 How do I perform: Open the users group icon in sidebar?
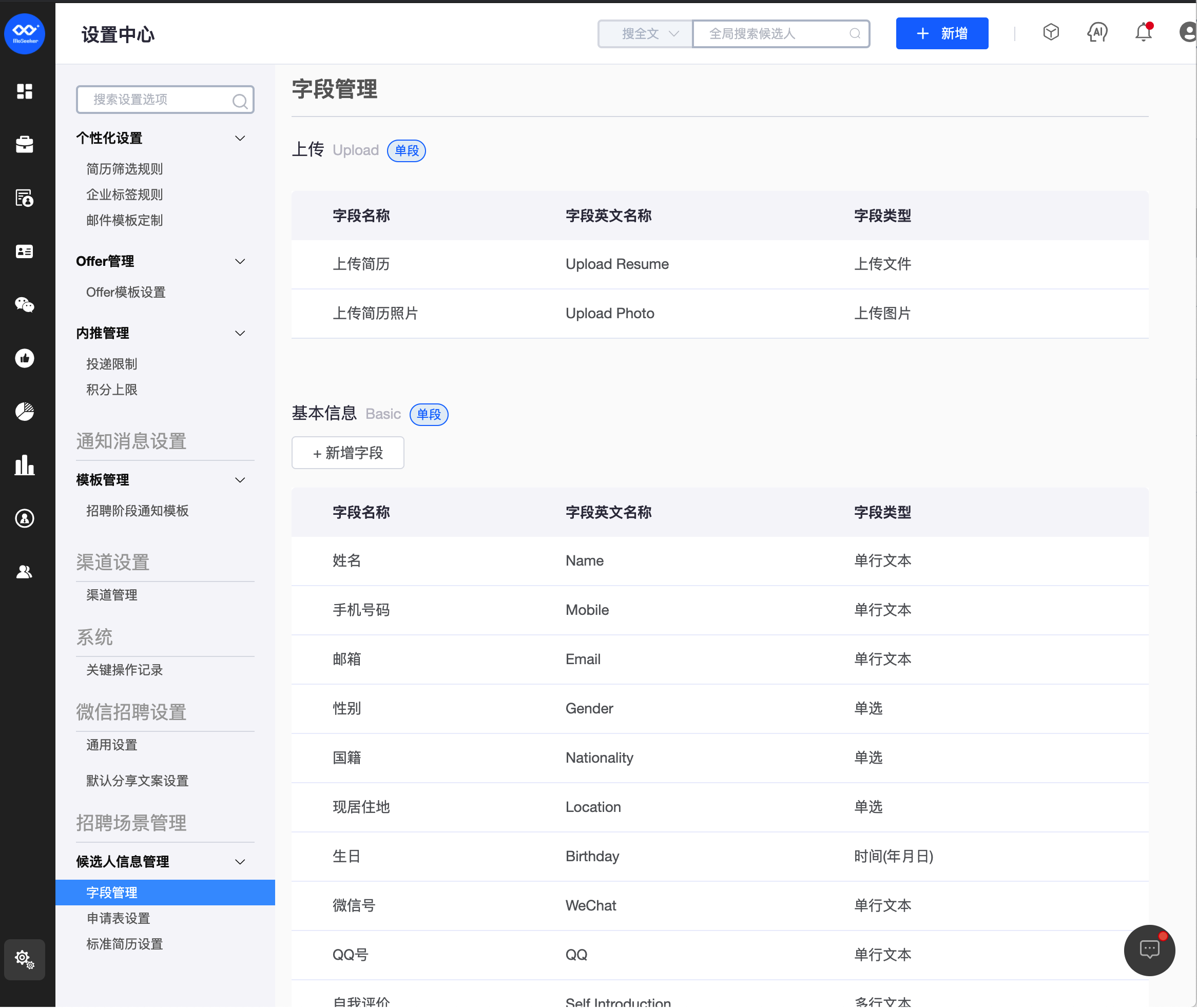(25, 571)
